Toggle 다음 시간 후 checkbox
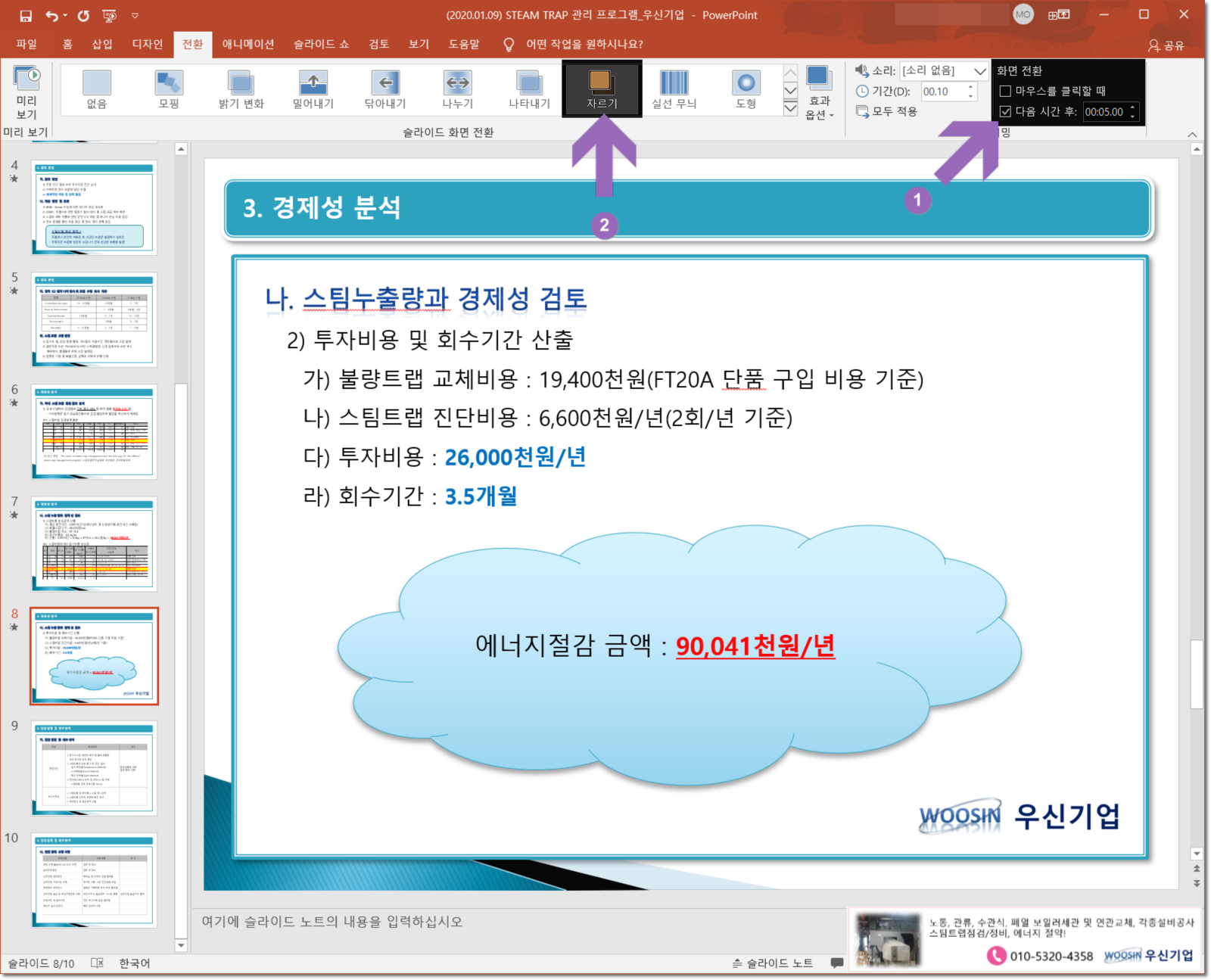1211x980 pixels. (x=1005, y=111)
